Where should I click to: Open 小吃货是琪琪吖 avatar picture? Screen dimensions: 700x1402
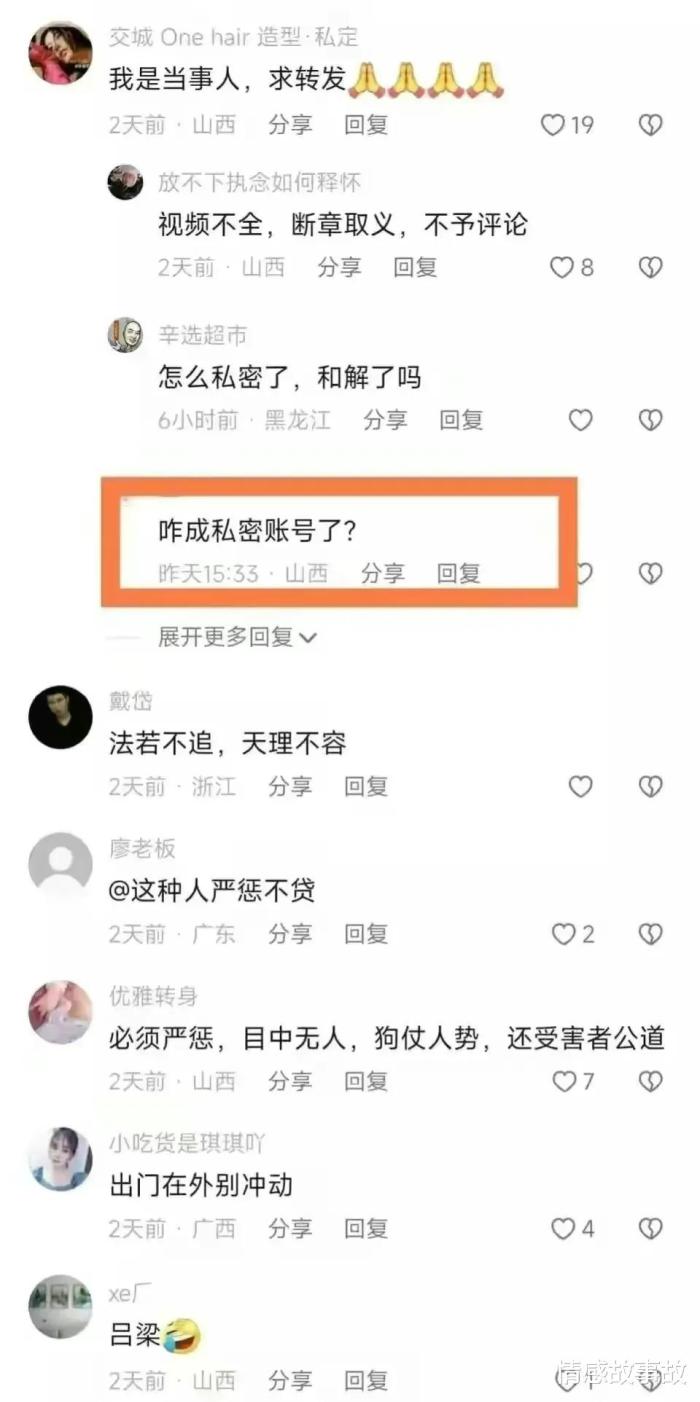pyautogui.click(x=60, y=1159)
